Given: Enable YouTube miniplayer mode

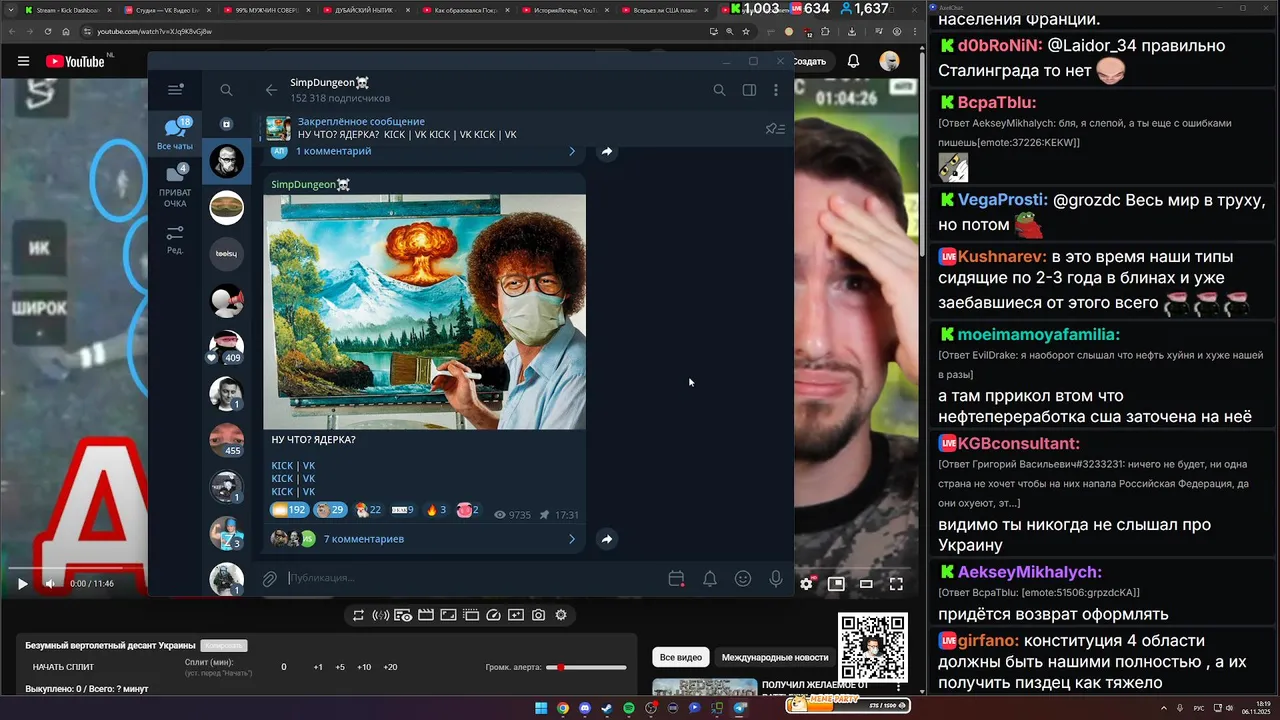Looking at the screenshot, I should click(836, 584).
